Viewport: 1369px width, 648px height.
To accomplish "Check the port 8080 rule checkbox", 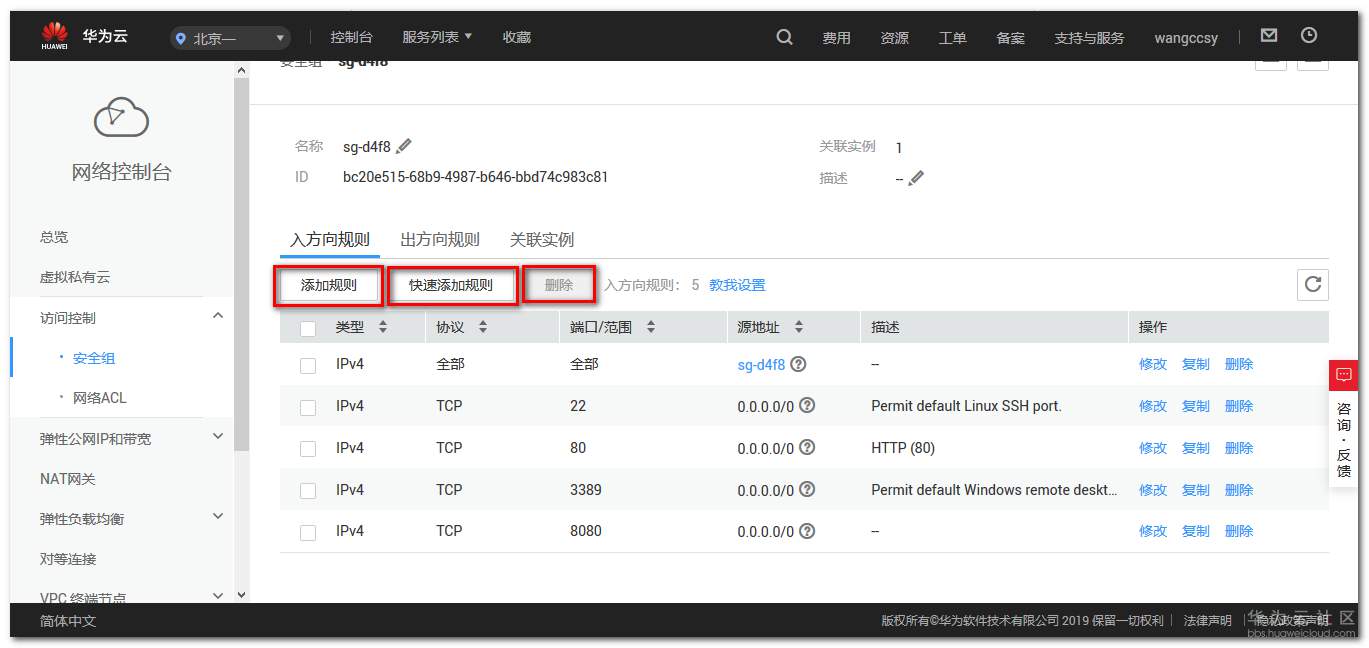I will pos(308,533).
